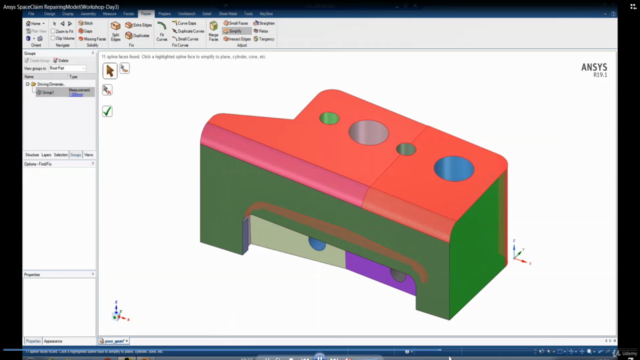The height and width of the screenshot is (360, 640).
Task: Pin the Options - Find/Fix panel
Action: (x=93, y=164)
